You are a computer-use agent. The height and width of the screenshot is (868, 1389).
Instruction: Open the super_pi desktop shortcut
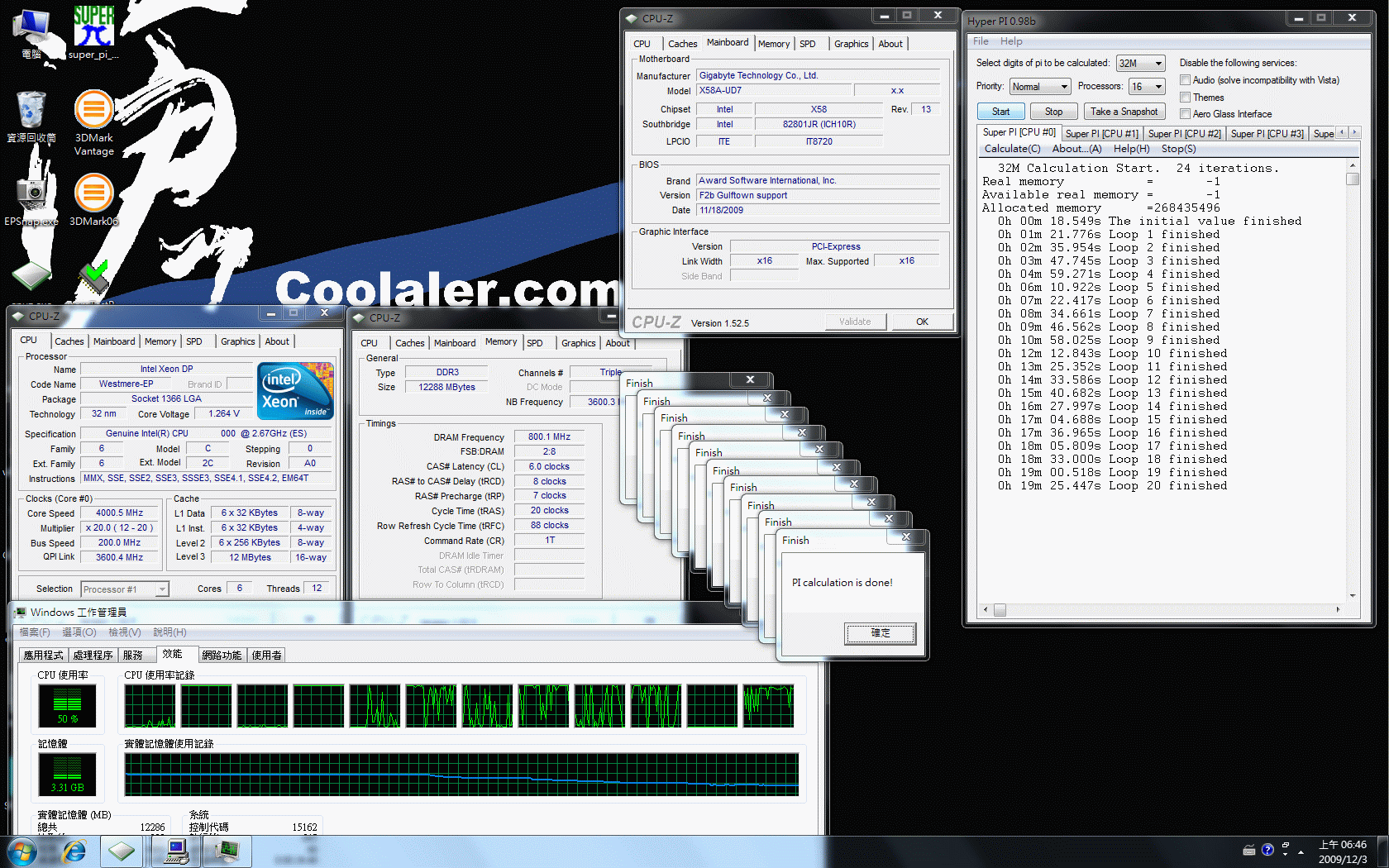(93, 33)
